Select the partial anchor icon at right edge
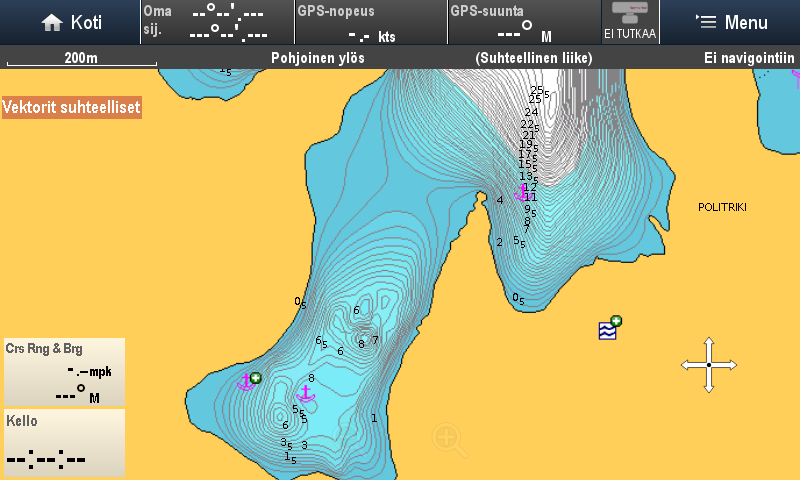 coord(796,74)
